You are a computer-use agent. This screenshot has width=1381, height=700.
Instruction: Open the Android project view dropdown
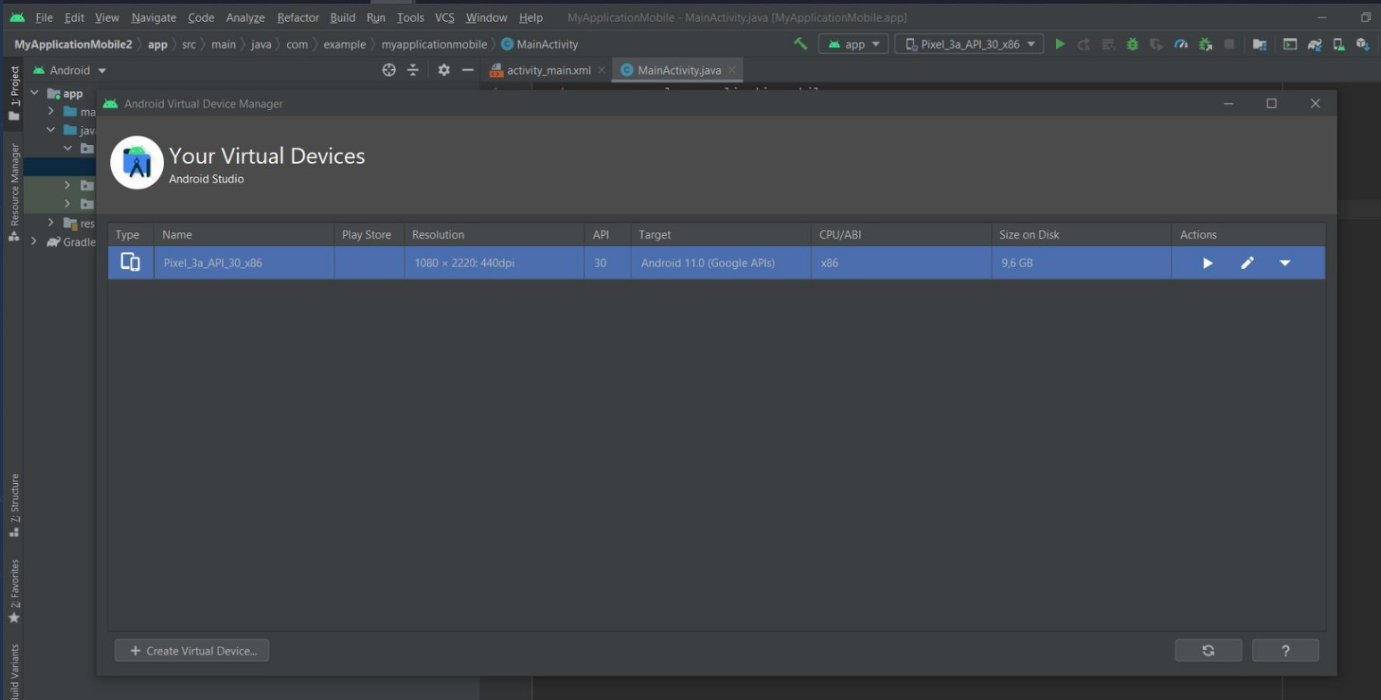pyautogui.click(x=70, y=70)
